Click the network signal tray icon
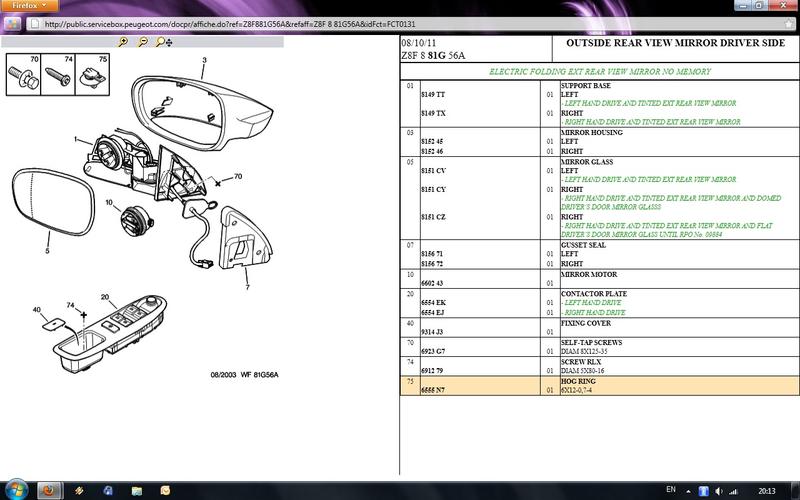The width and height of the screenshot is (800, 500). pyautogui.click(x=734, y=491)
